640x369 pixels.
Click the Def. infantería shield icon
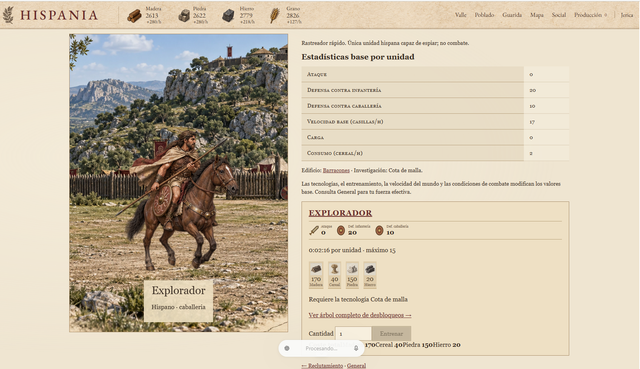tap(340, 231)
